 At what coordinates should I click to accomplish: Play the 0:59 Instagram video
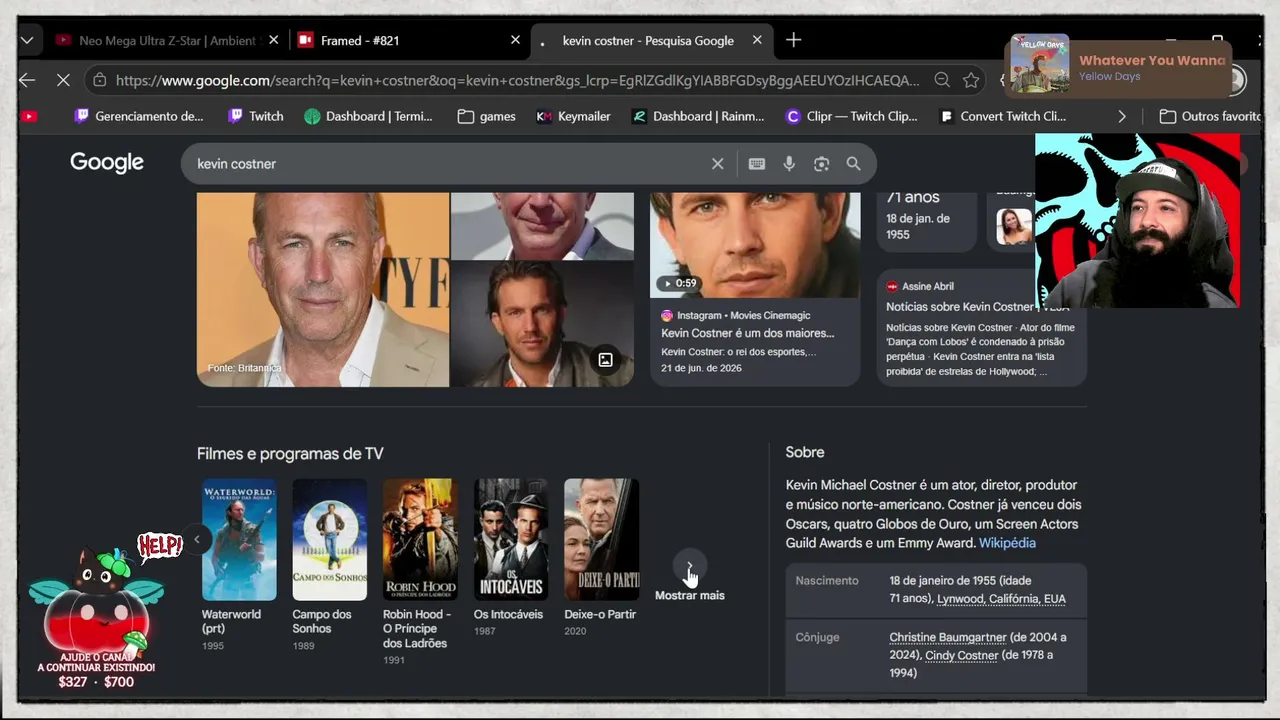755,245
